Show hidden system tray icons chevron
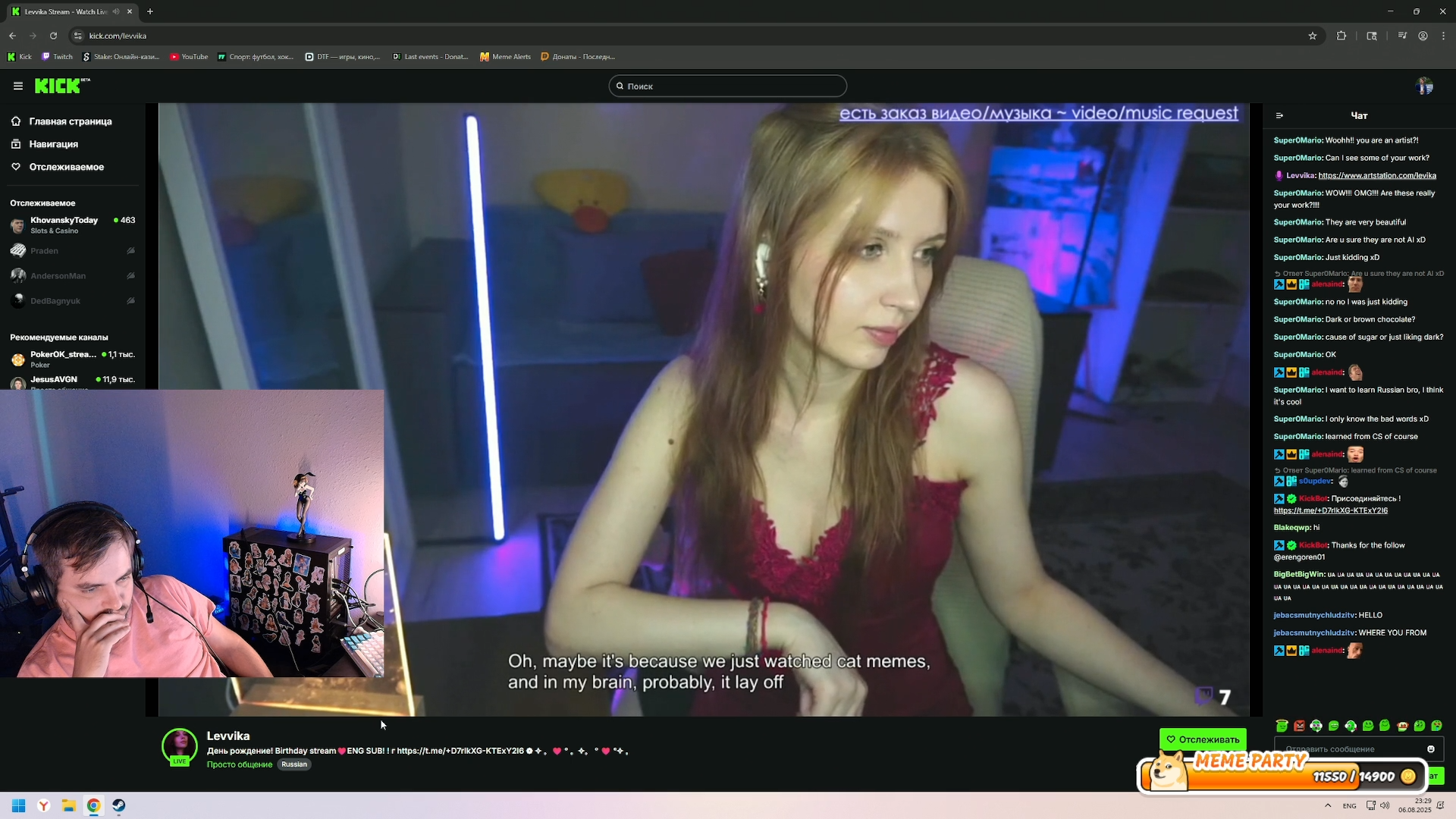1456x819 pixels. click(1328, 805)
